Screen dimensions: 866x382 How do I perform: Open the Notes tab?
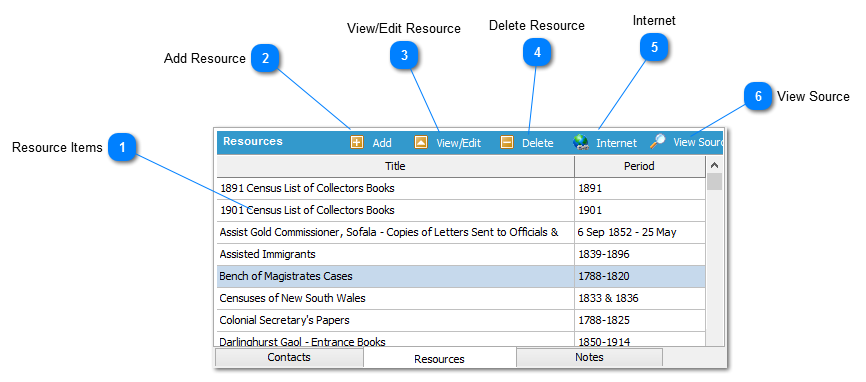click(589, 357)
